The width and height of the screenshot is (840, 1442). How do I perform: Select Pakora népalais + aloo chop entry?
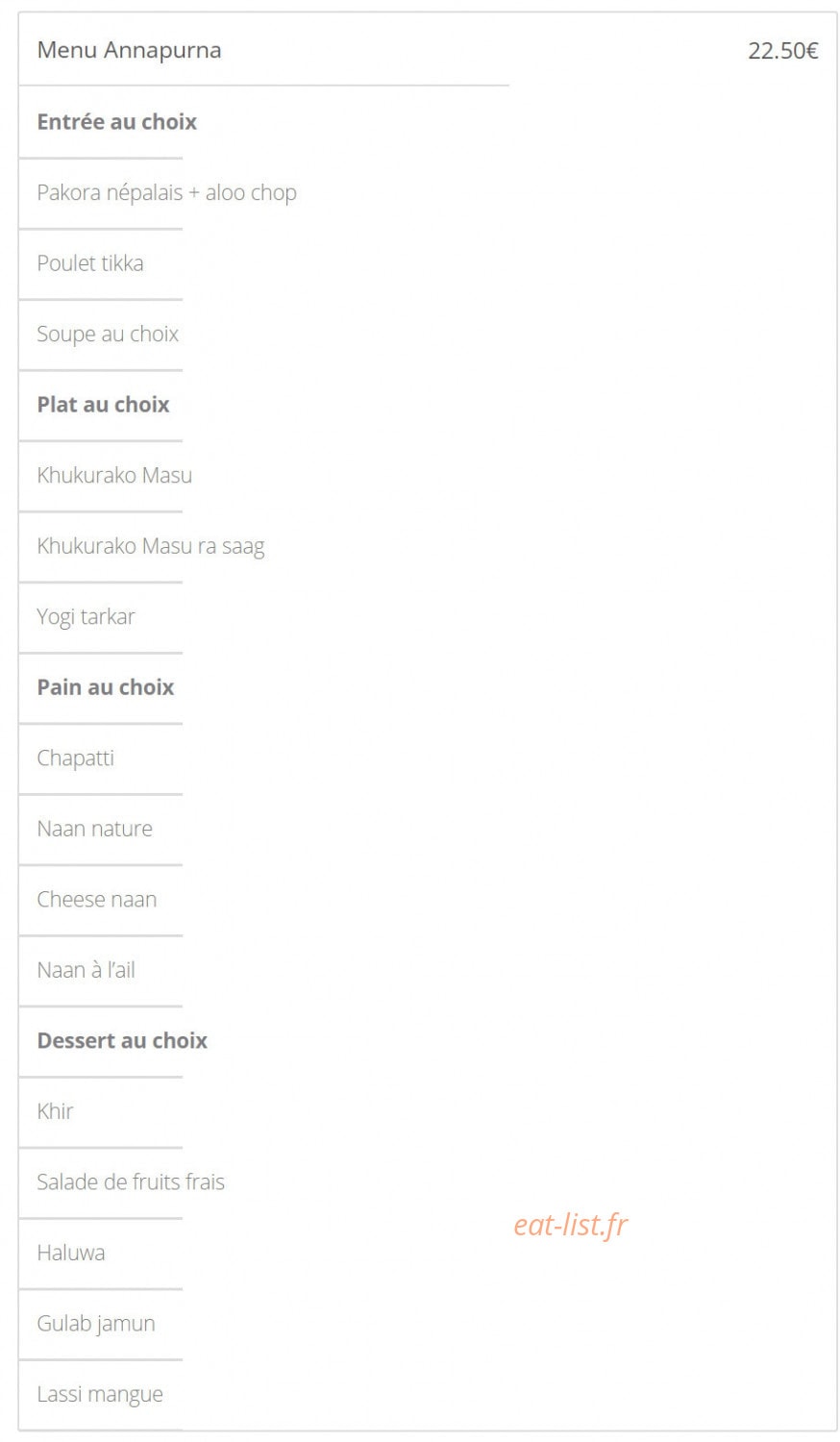coord(166,192)
